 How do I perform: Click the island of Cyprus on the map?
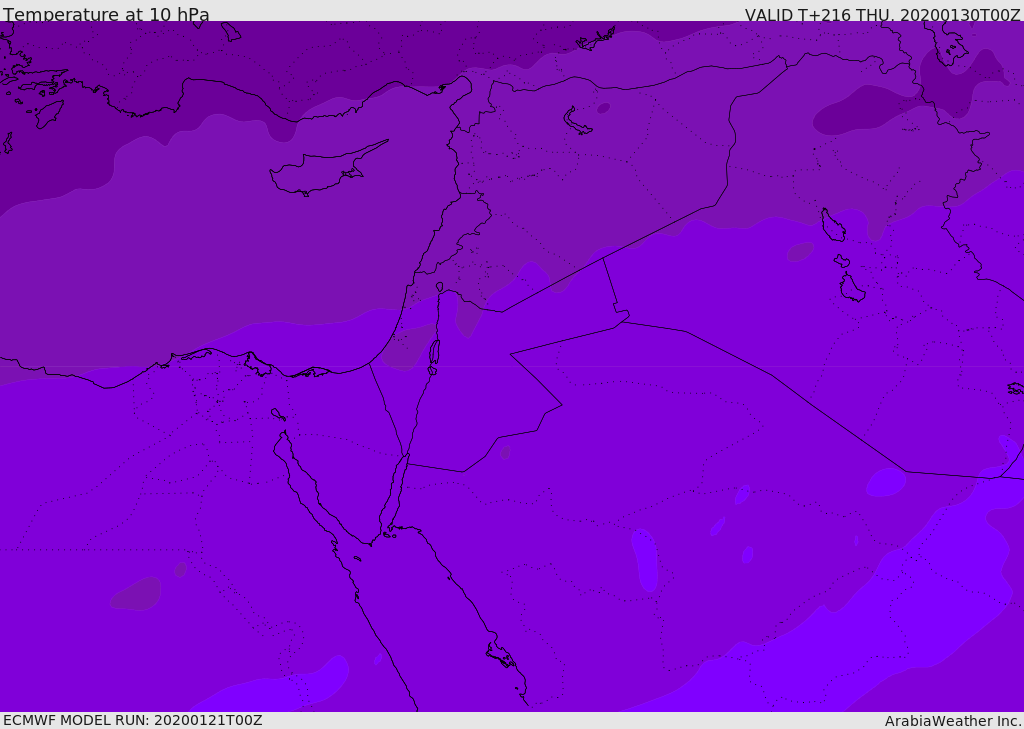coord(328,168)
